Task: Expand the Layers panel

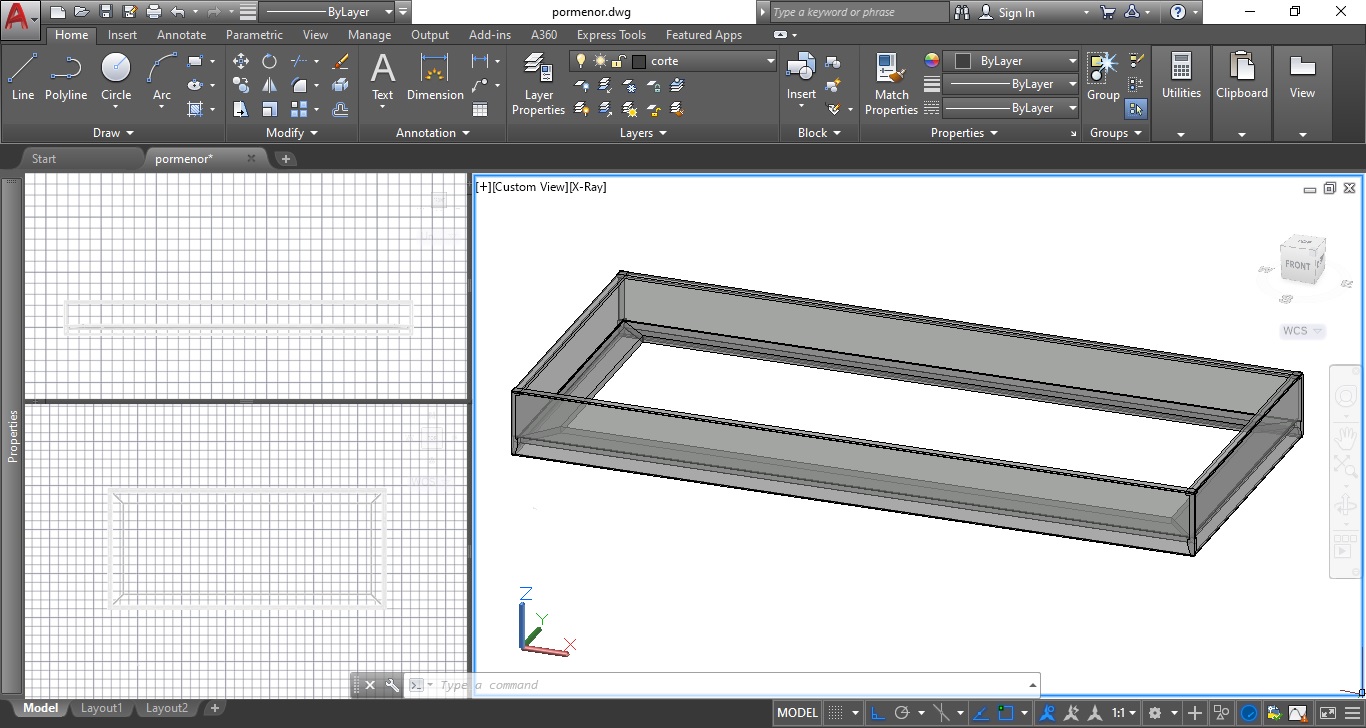Action: [x=643, y=132]
